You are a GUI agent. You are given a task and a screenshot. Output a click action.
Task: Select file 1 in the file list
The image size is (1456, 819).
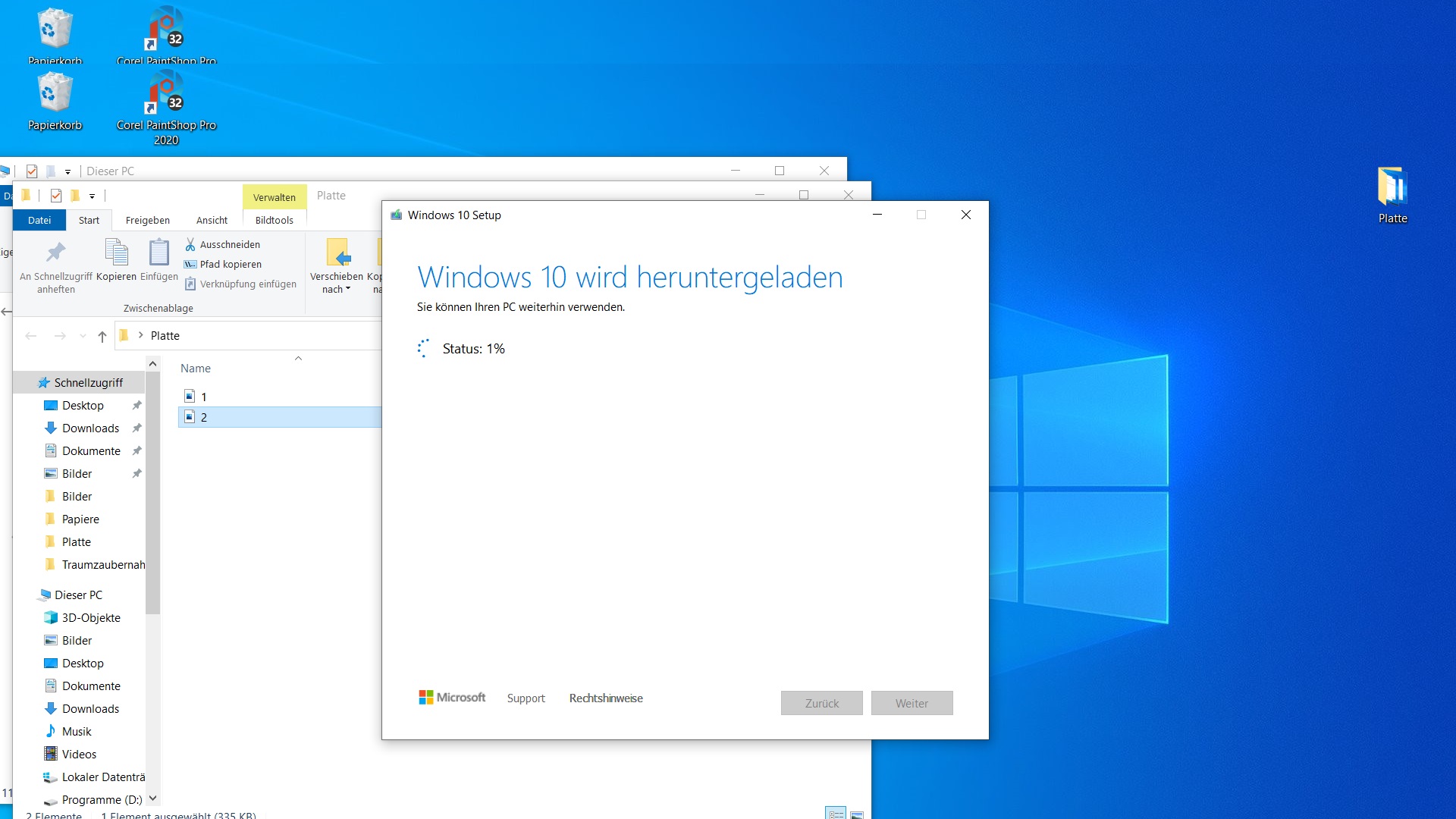point(203,397)
